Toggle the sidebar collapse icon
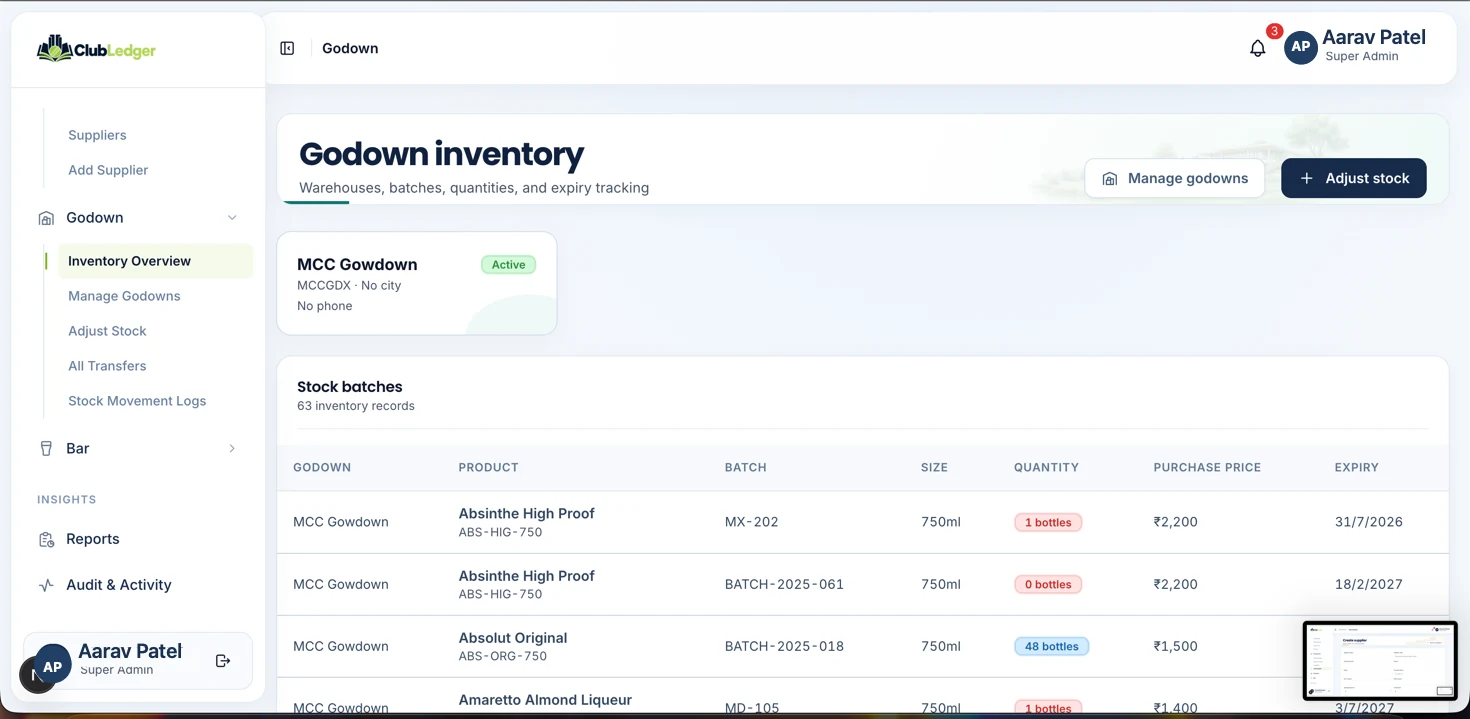This screenshot has height=719, width=1470. 287,48
